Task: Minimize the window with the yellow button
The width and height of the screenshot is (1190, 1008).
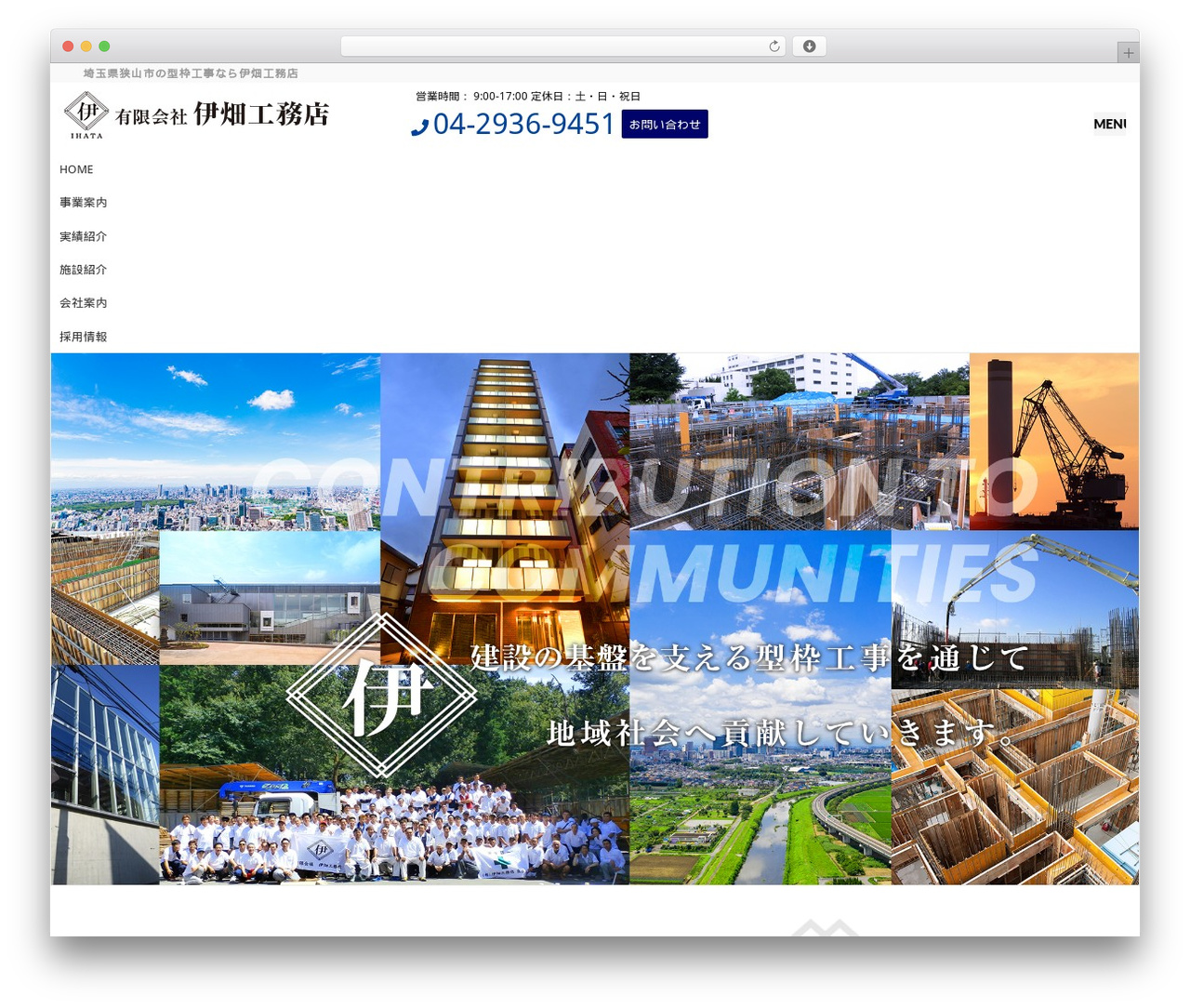Action: pos(86,46)
